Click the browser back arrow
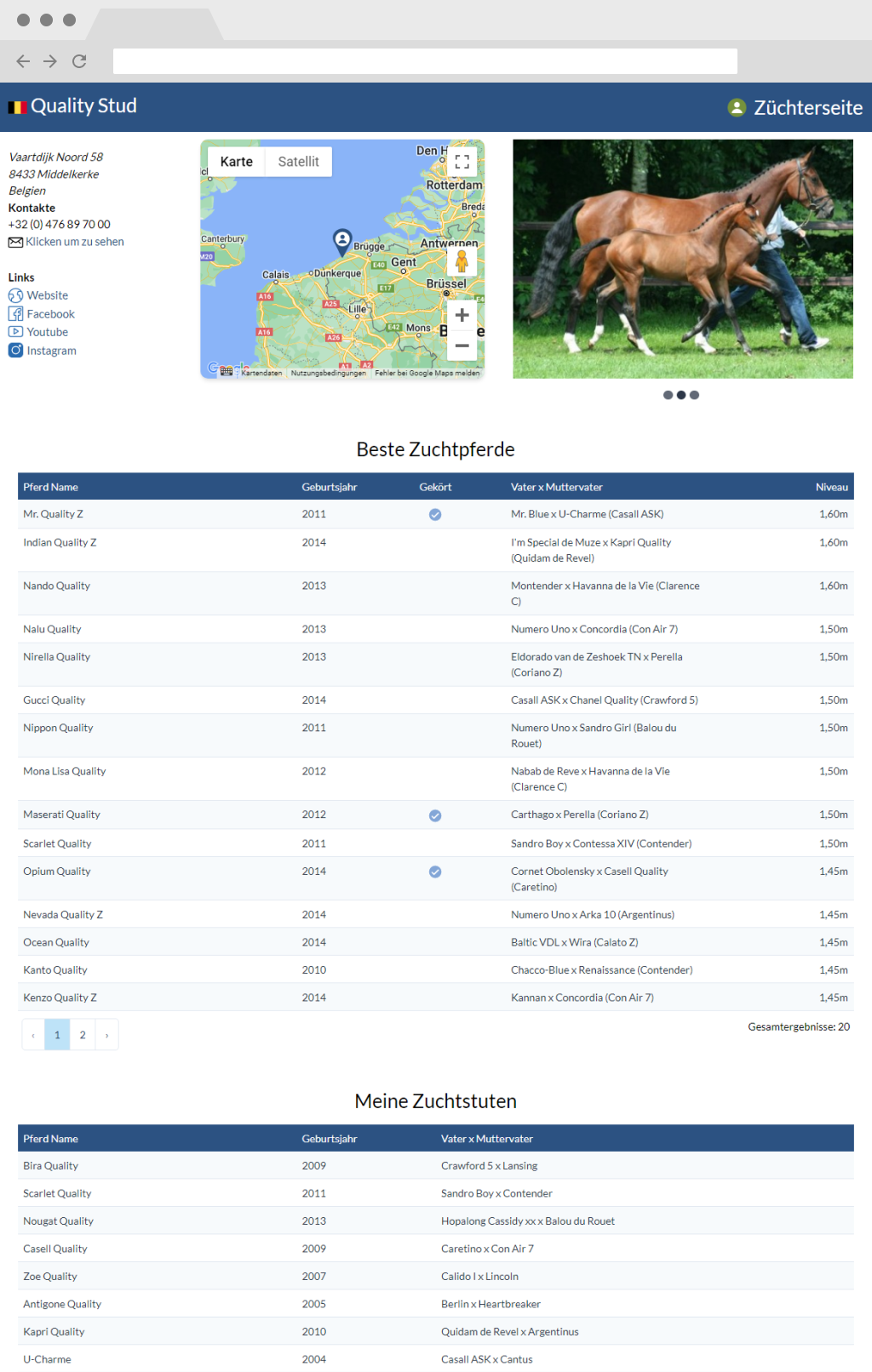 (23, 61)
